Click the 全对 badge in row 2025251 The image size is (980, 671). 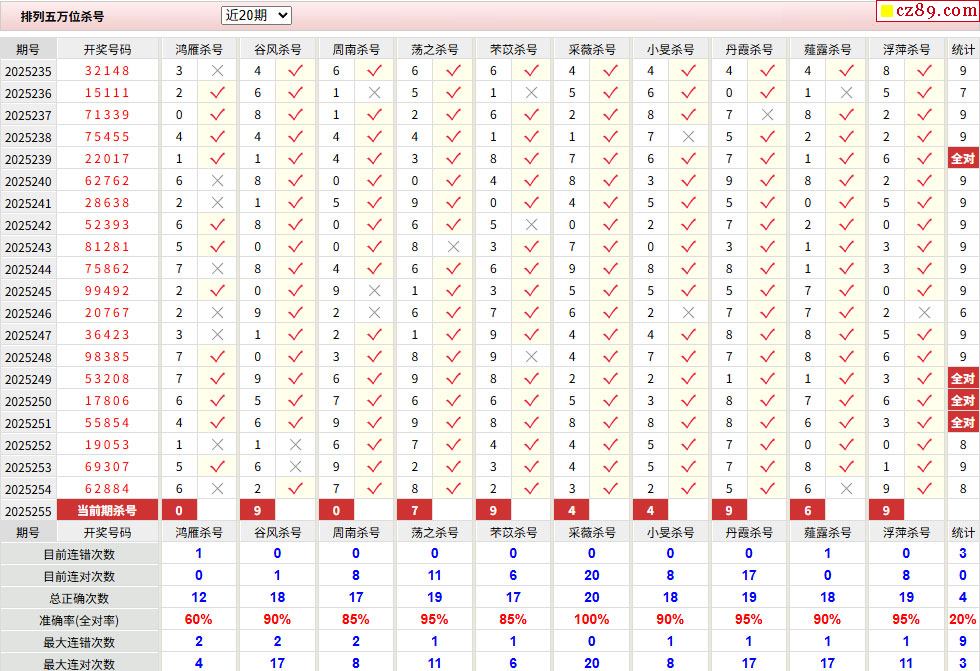point(962,422)
